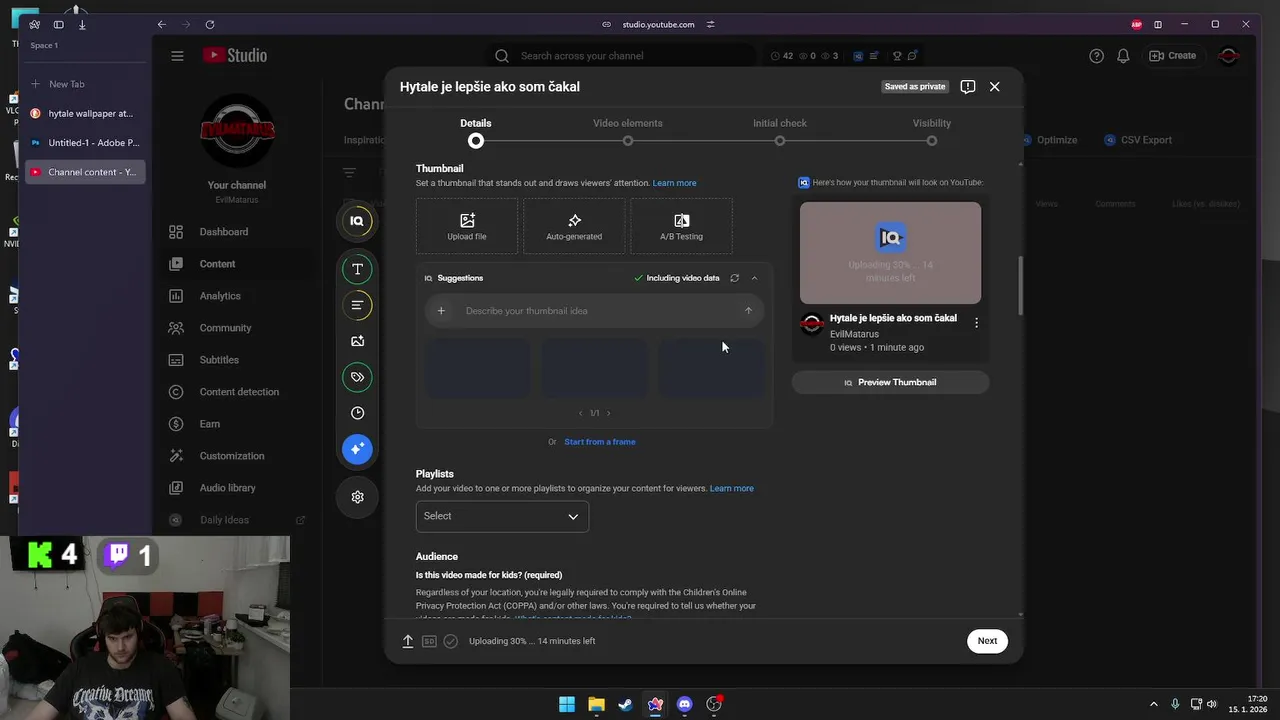
Task: Close the upload dialog
Action: pyautogui.click(x=994, y=87)
